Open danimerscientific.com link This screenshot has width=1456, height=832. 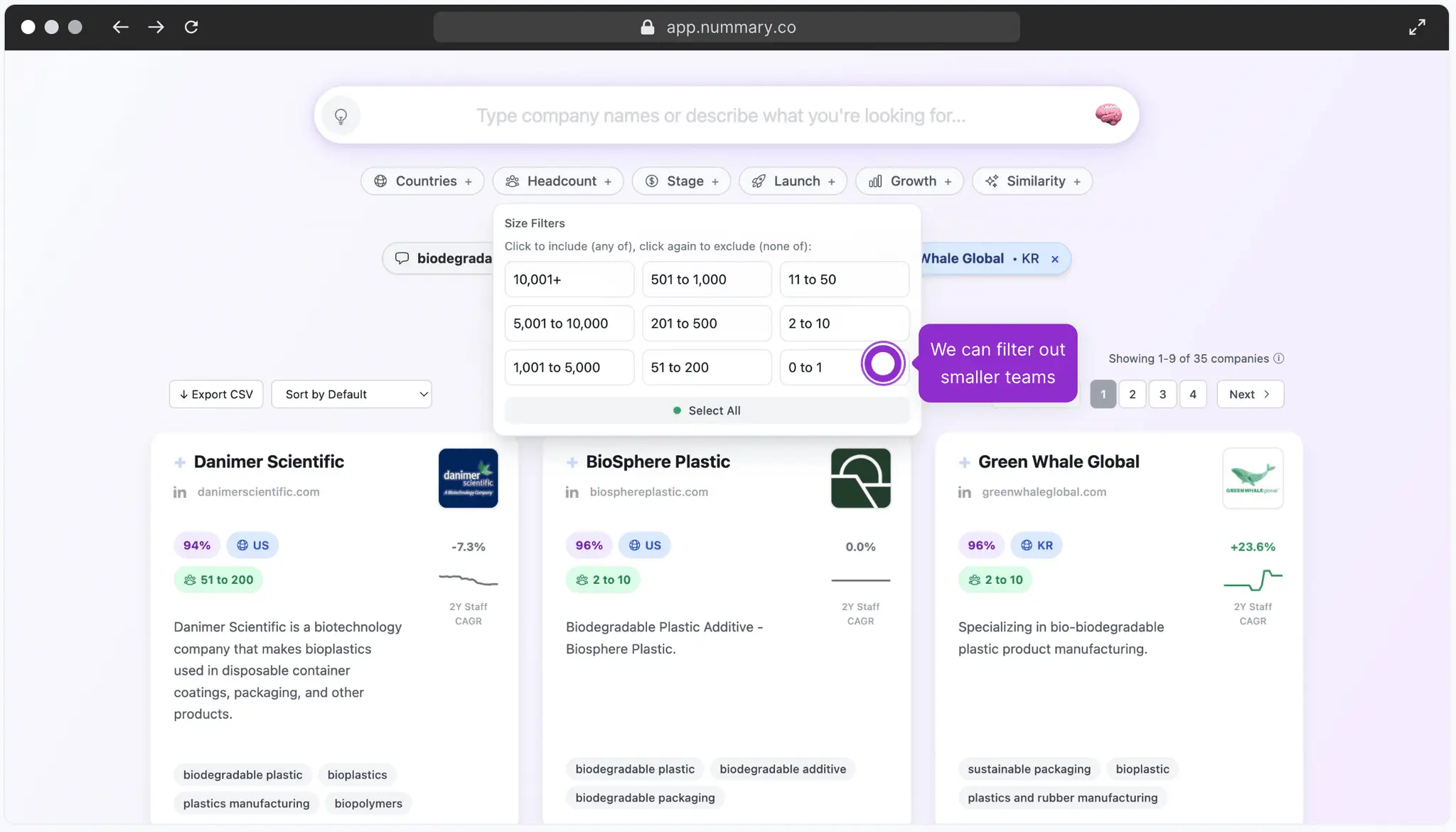pos(259,492)
